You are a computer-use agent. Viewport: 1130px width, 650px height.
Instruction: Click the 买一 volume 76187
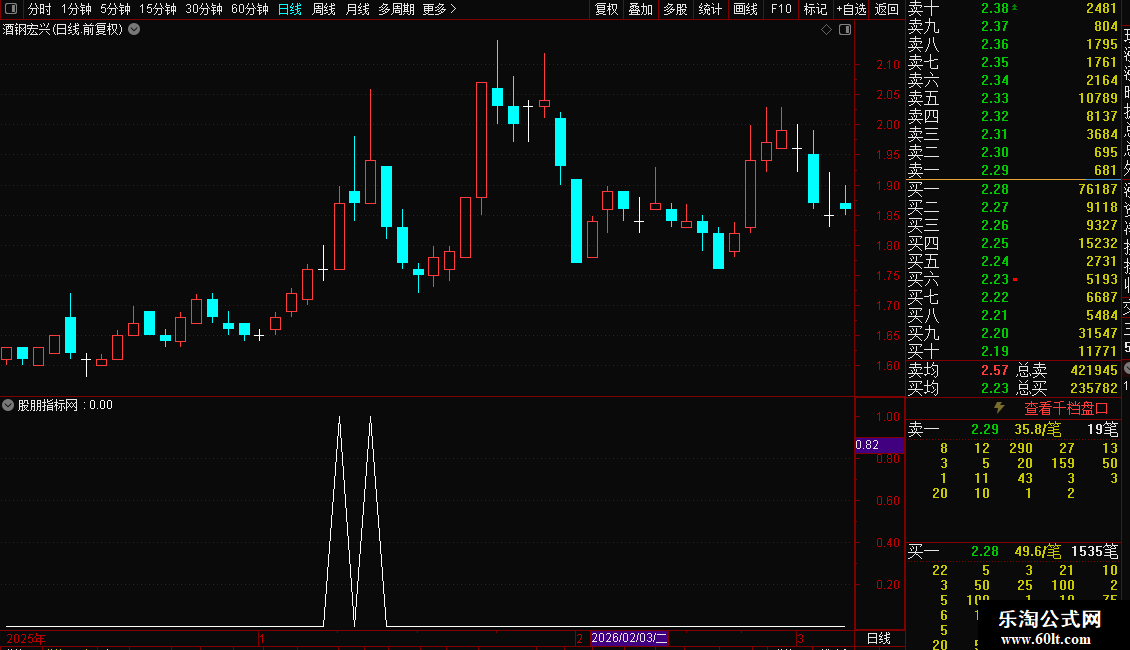coord(1098,190)
